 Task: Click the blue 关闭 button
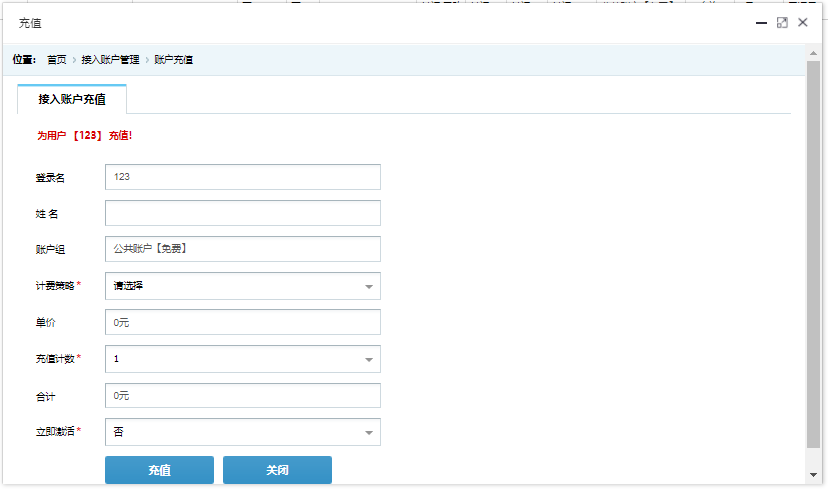[277, 470]
